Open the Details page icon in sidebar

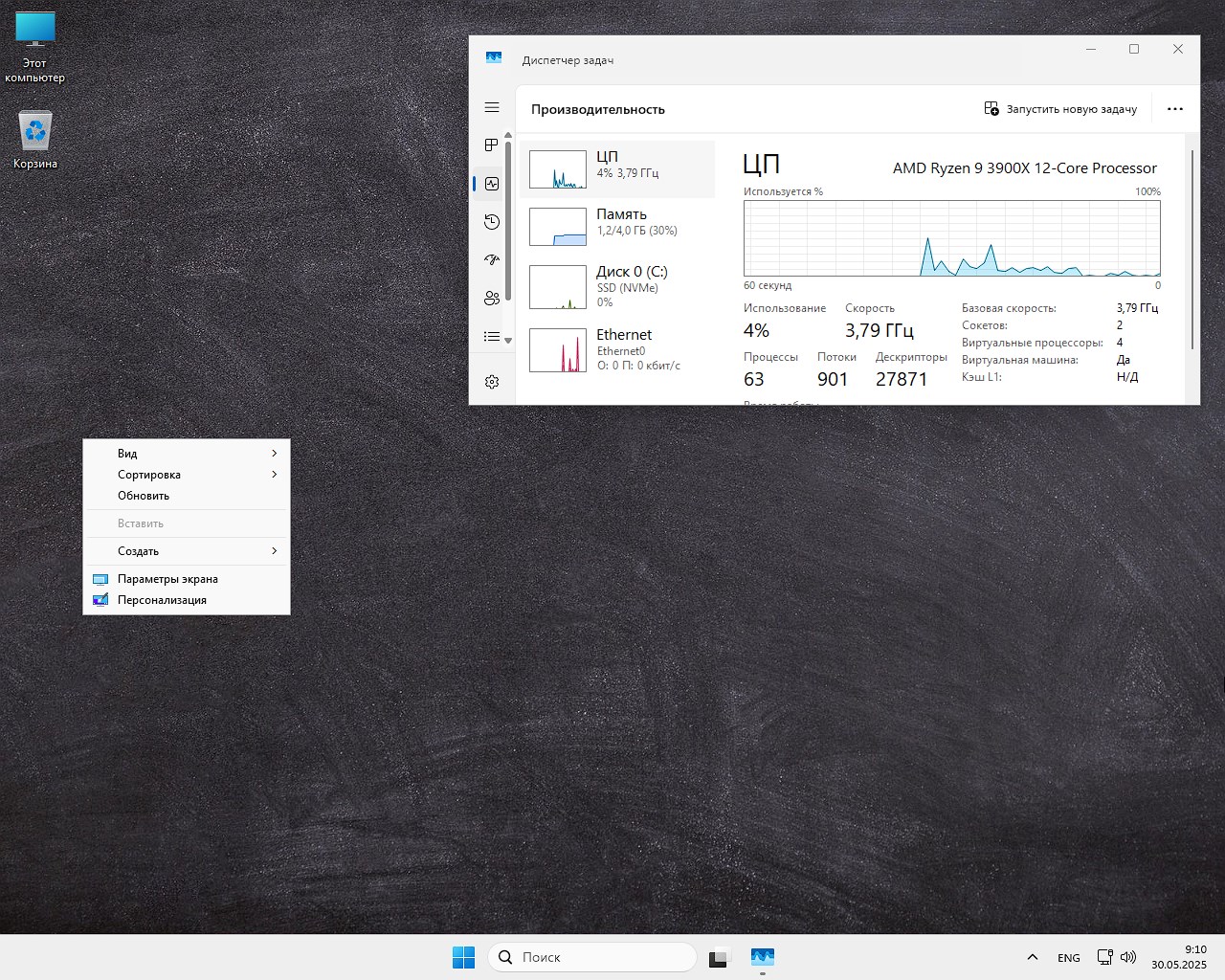[492, 337]
